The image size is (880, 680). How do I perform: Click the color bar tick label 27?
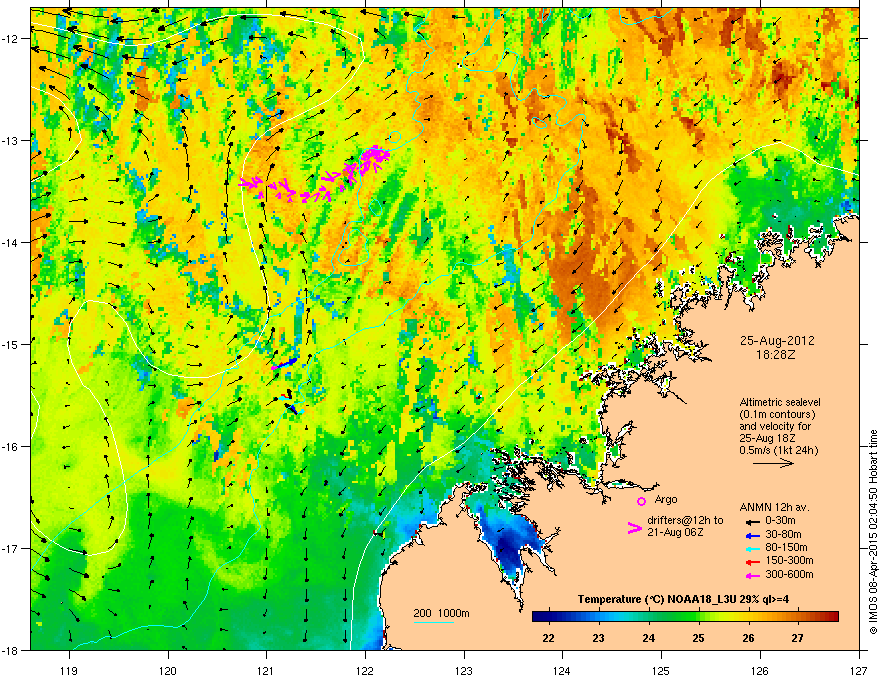pyautogui.click(x=798, y=638)
